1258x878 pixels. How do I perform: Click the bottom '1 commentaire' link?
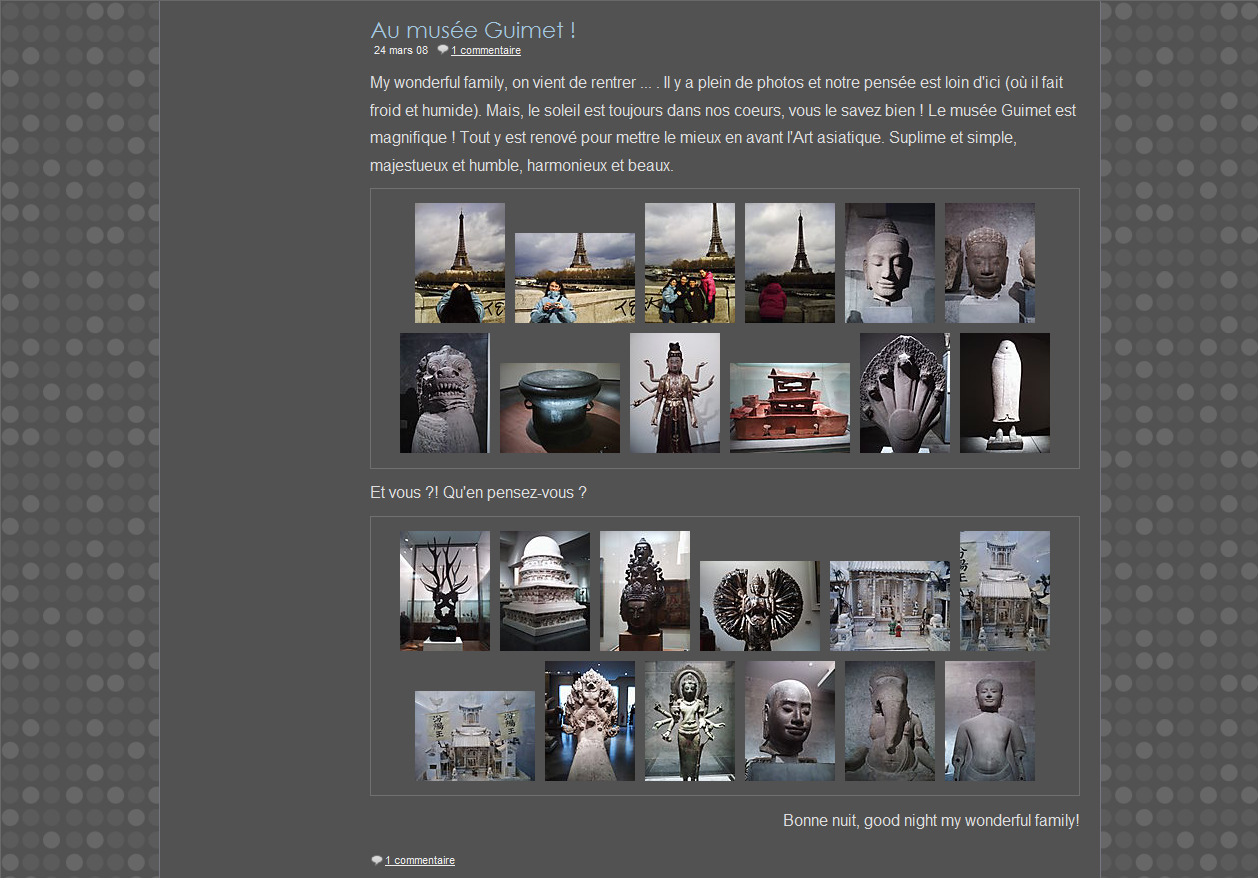[420, 860]
